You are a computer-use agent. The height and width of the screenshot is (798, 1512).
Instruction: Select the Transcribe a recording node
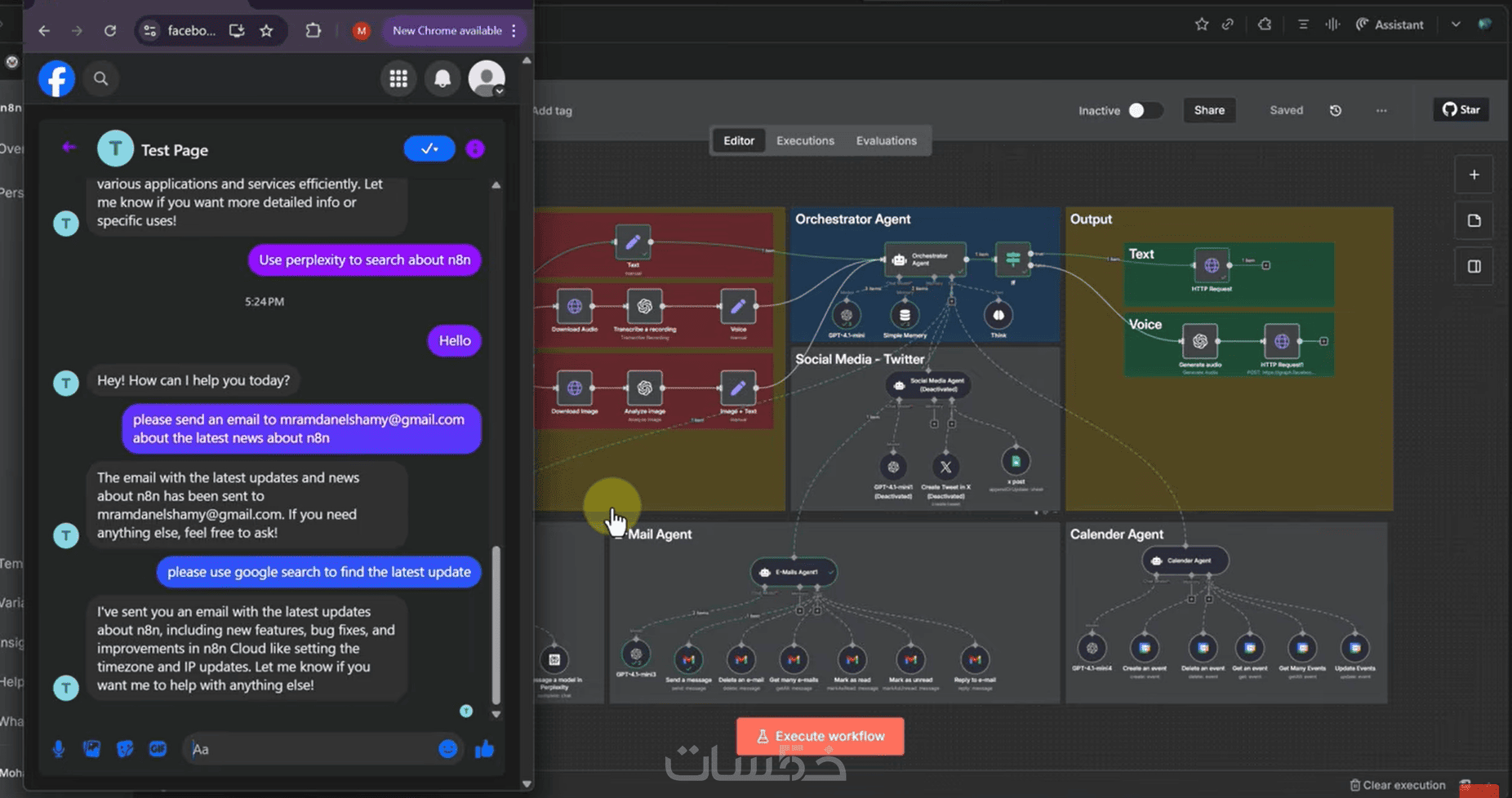tap(645, 306)
